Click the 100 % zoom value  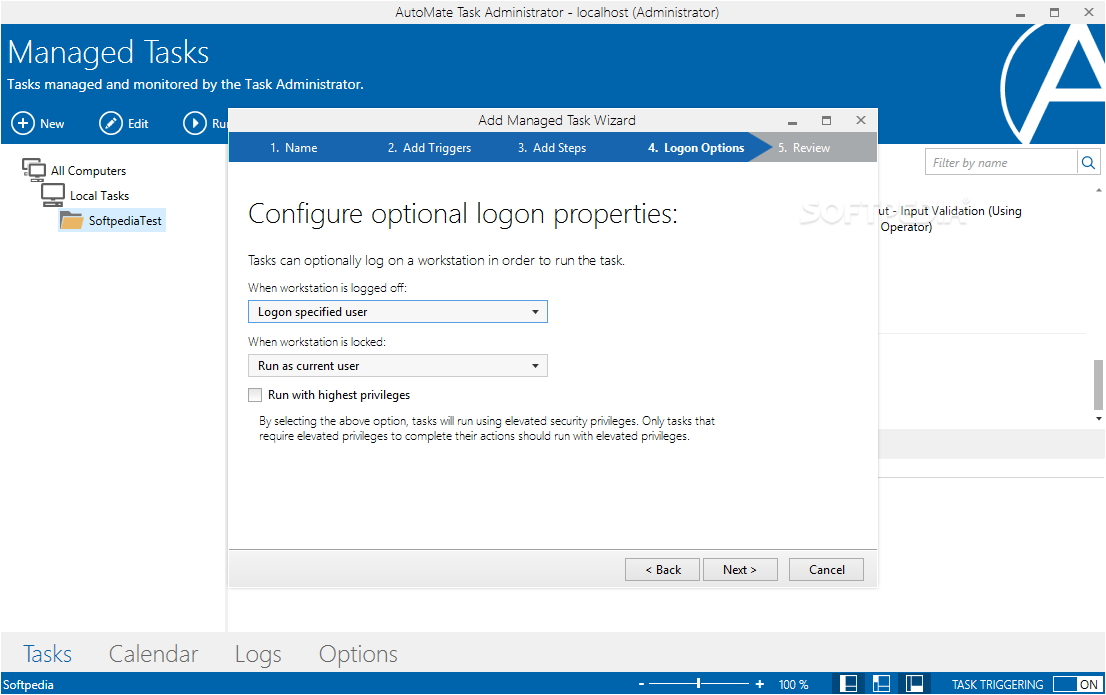pos(794,684)
